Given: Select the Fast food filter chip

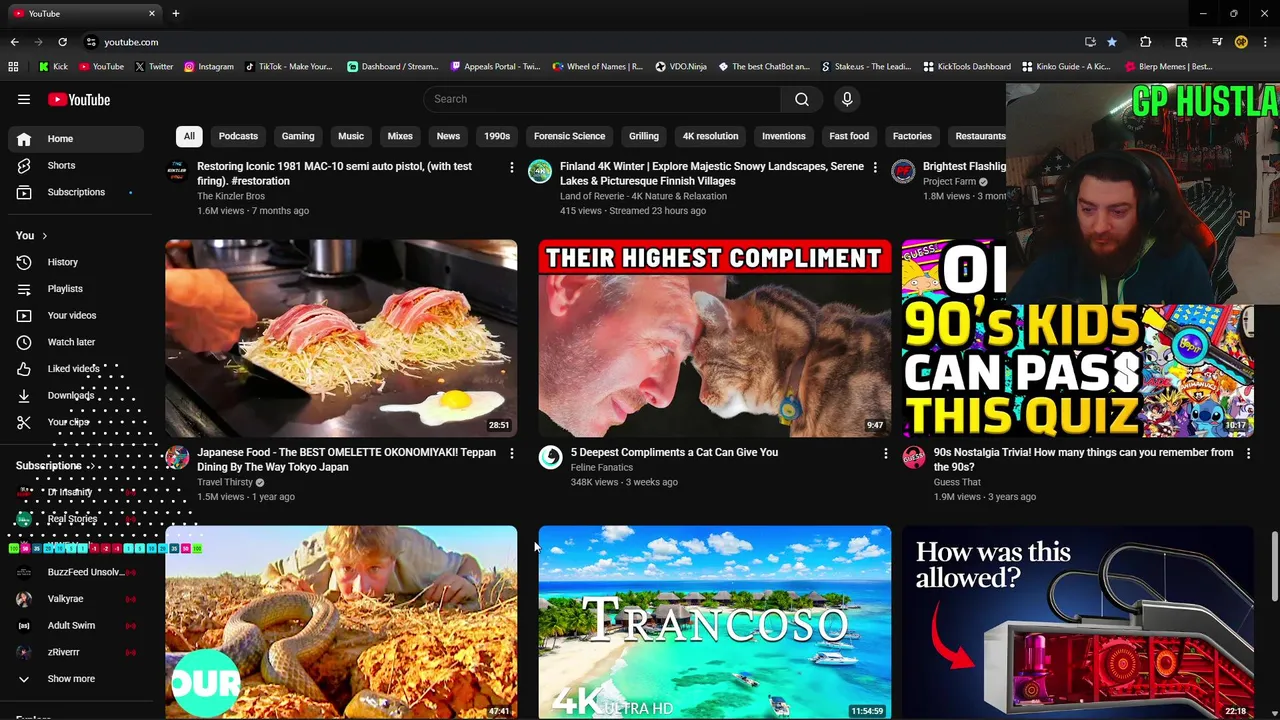Looking at the screenshot, I should pyautogui.click(x=849, y=136).
